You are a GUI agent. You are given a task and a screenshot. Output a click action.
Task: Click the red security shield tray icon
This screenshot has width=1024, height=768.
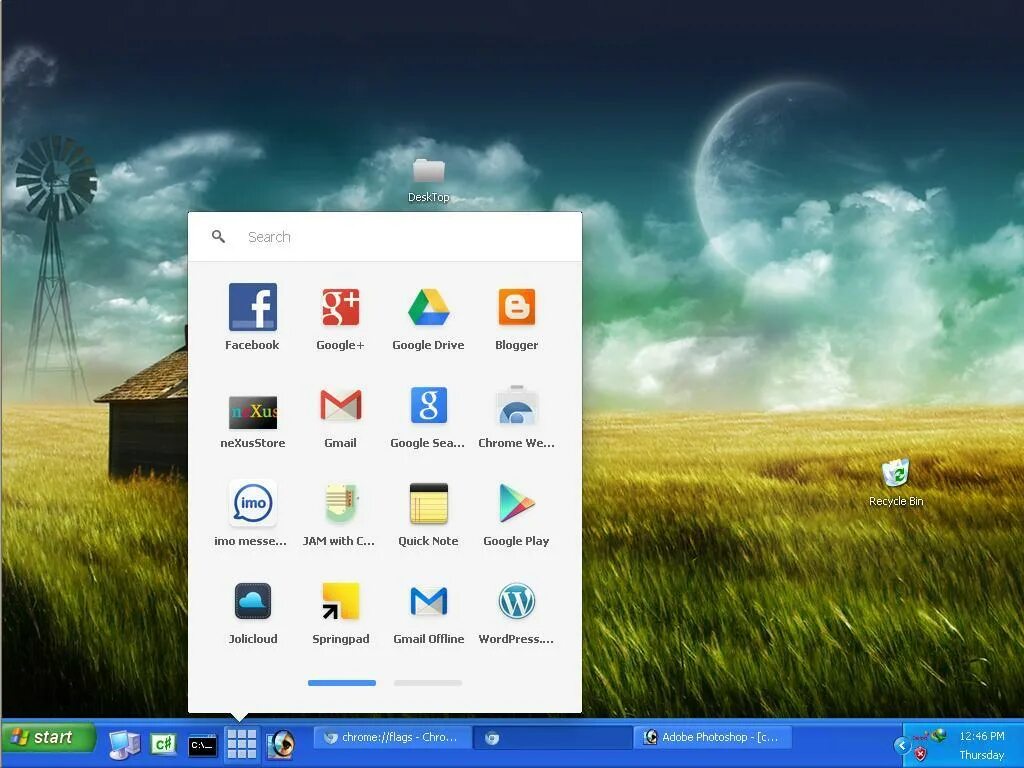point(920,754)
